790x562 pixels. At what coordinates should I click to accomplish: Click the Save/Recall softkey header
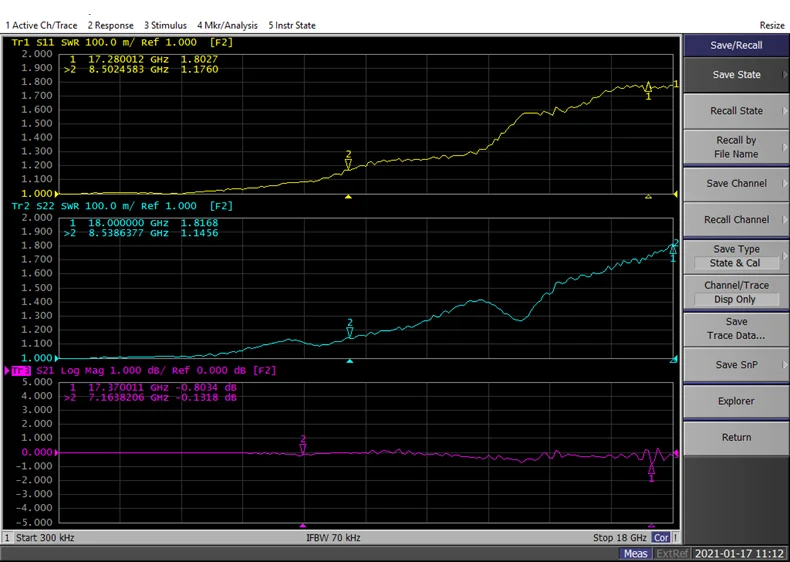(736, 45)
